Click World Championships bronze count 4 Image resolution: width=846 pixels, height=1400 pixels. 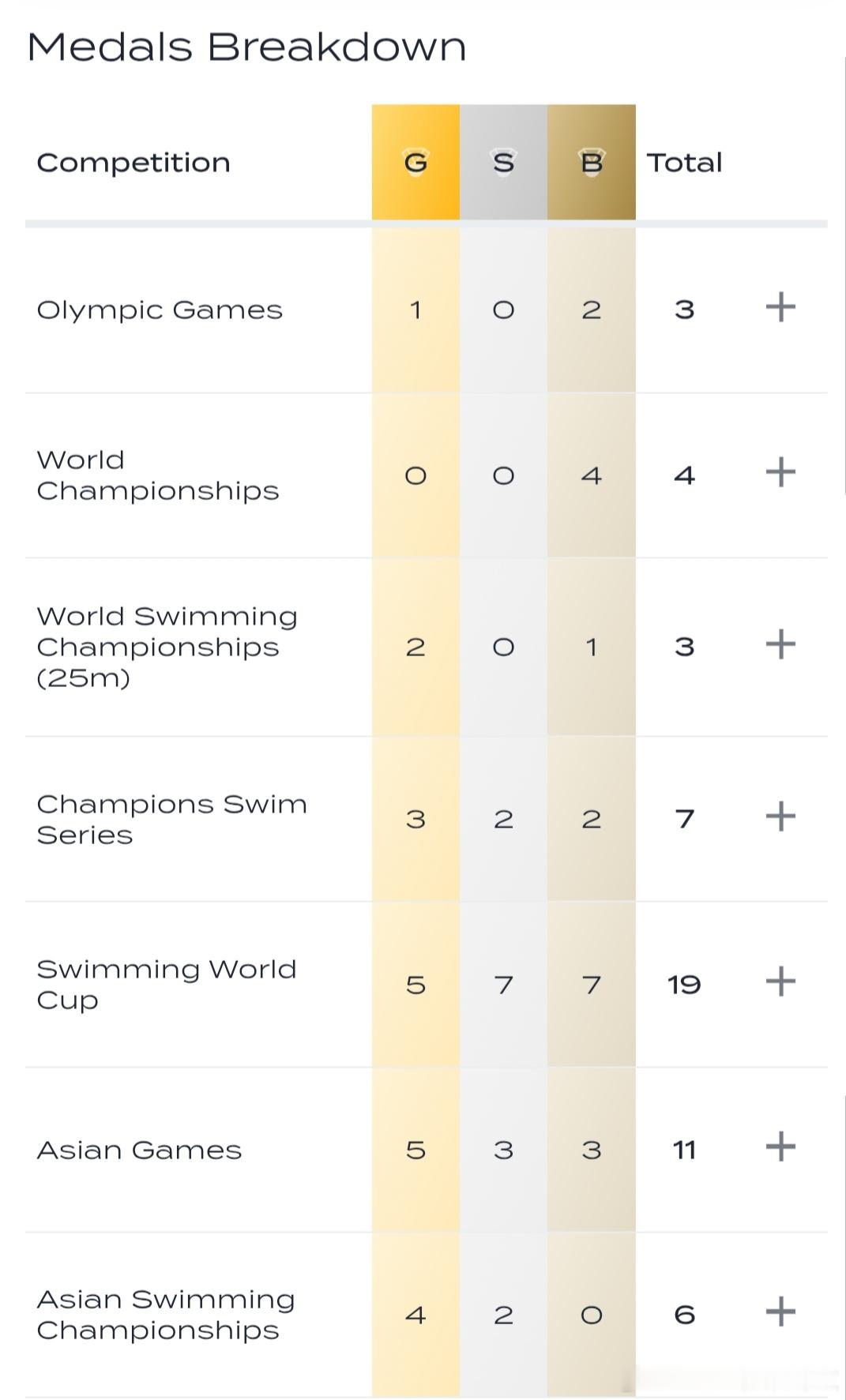coord(592,475)
